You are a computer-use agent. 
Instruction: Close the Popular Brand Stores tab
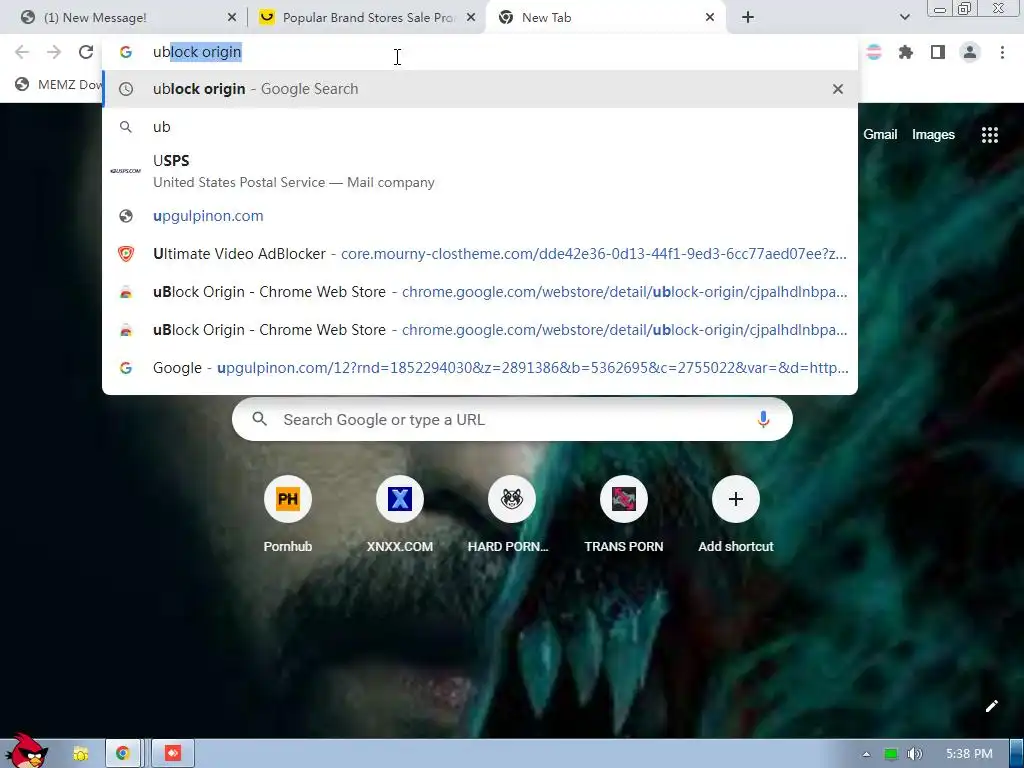471,18
